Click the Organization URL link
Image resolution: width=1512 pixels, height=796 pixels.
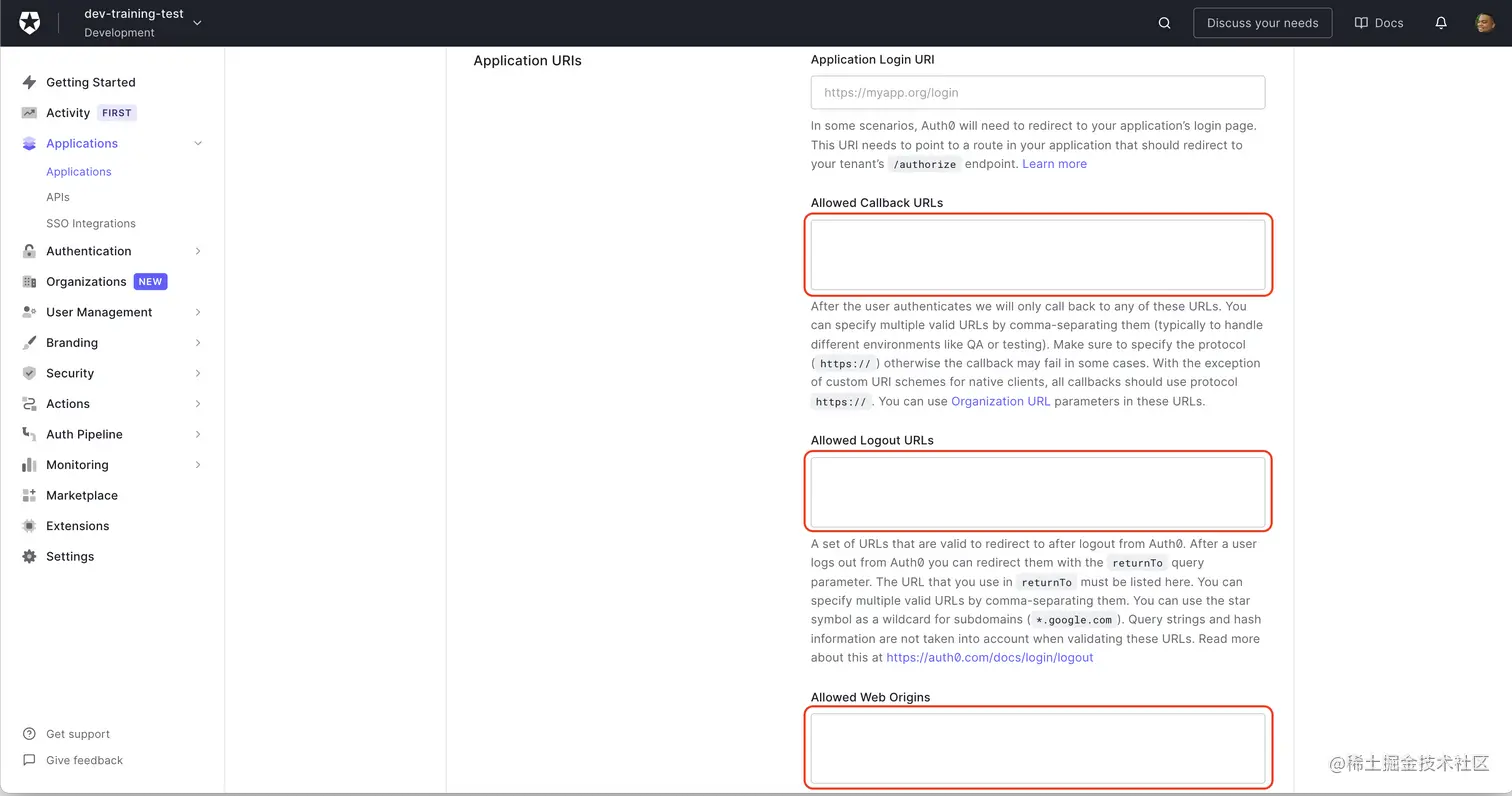[x=1000, y=400]
